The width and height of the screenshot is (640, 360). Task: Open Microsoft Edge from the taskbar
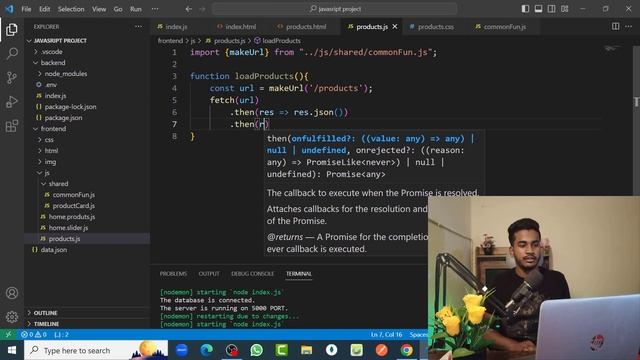(x=207, y=350)
